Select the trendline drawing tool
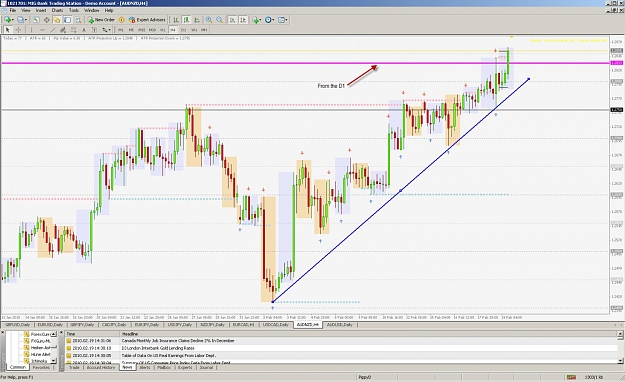 pos(53,30)
